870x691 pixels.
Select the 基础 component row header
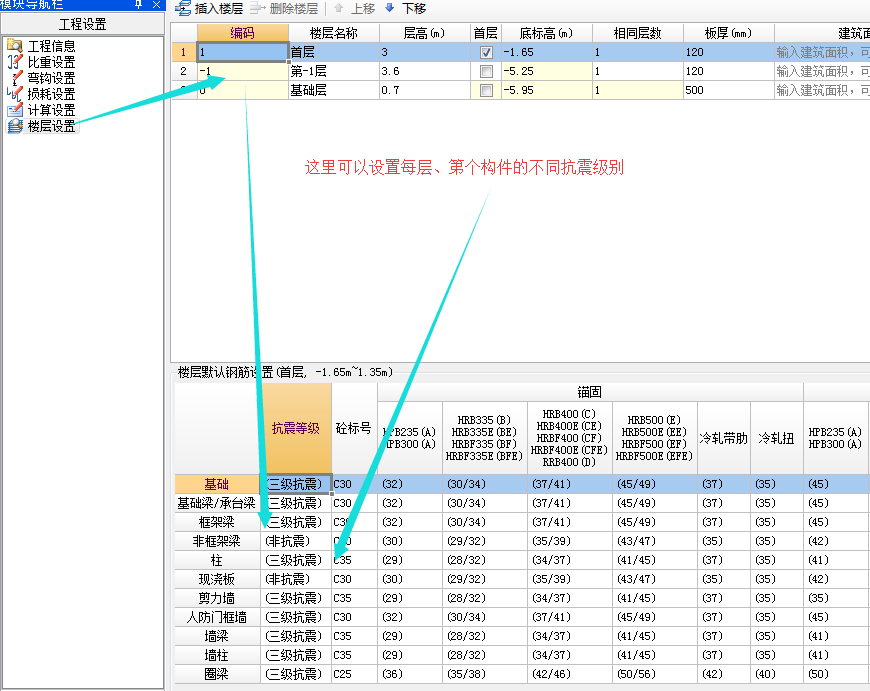217,484
